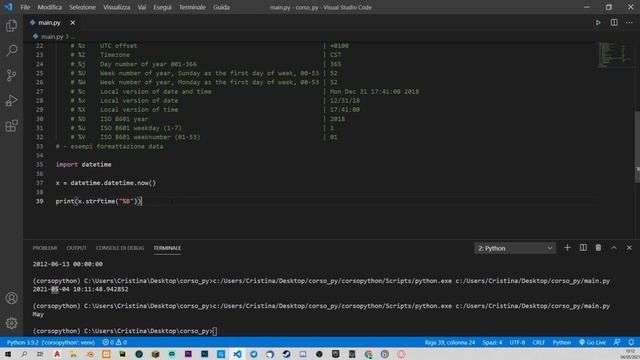Open the File menu

(25, 7)
